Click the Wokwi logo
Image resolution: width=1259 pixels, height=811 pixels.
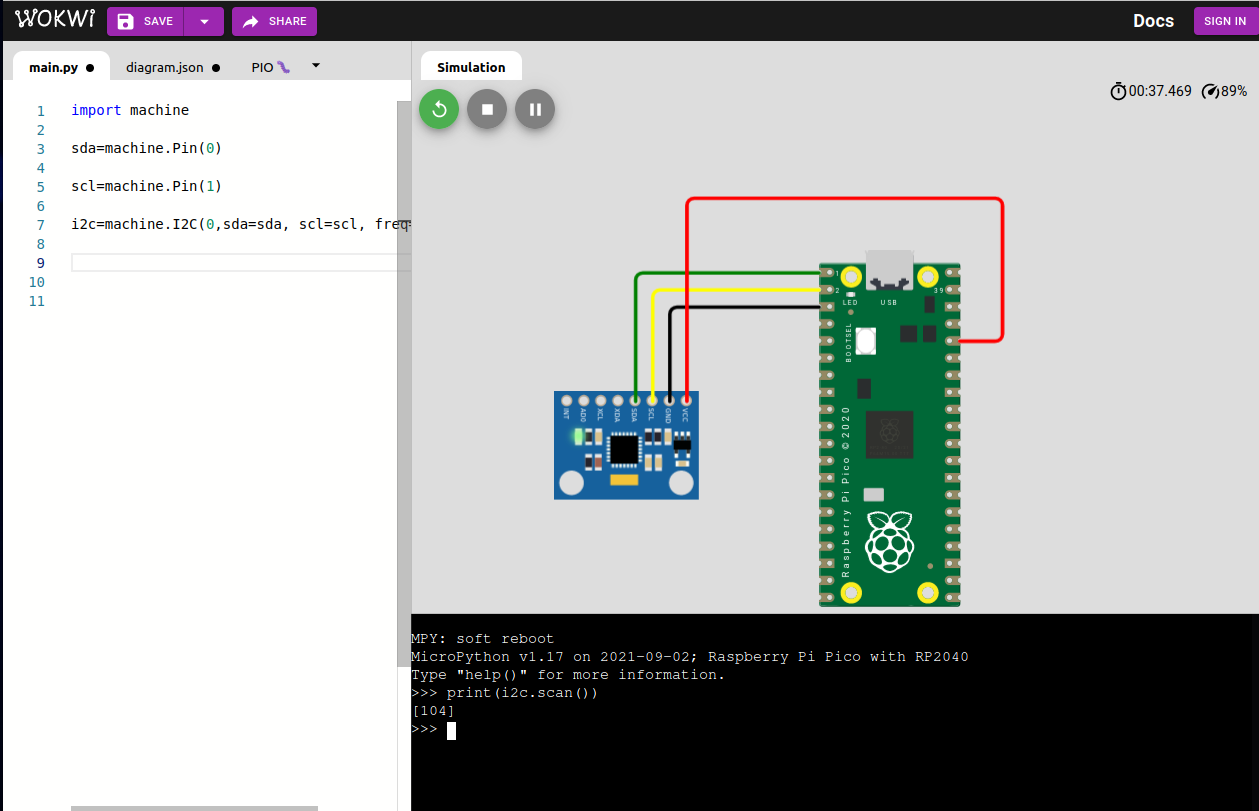[x=55, y=20]
